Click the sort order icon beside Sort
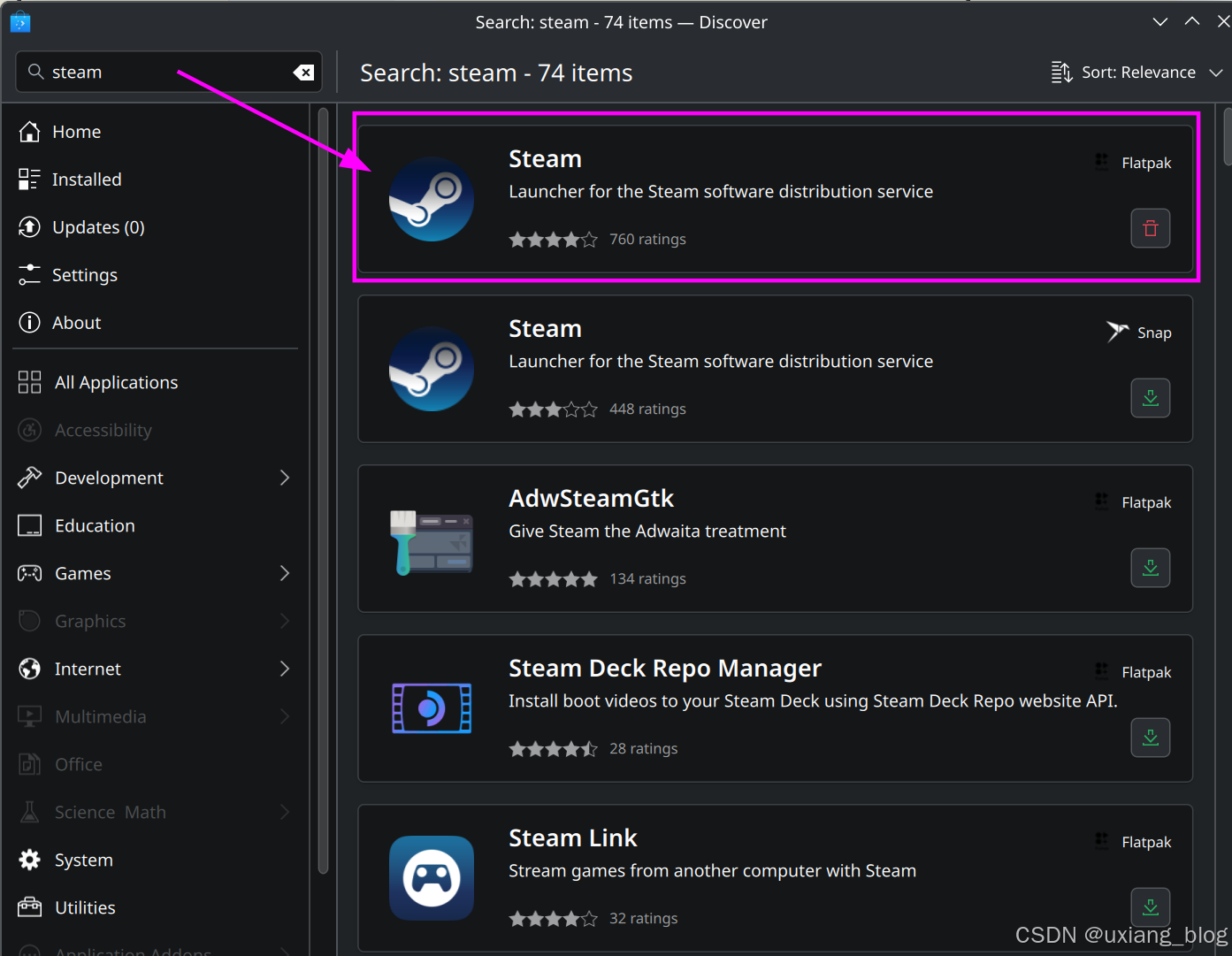This screenshot has height=956, width=1232. point(1061,73)
